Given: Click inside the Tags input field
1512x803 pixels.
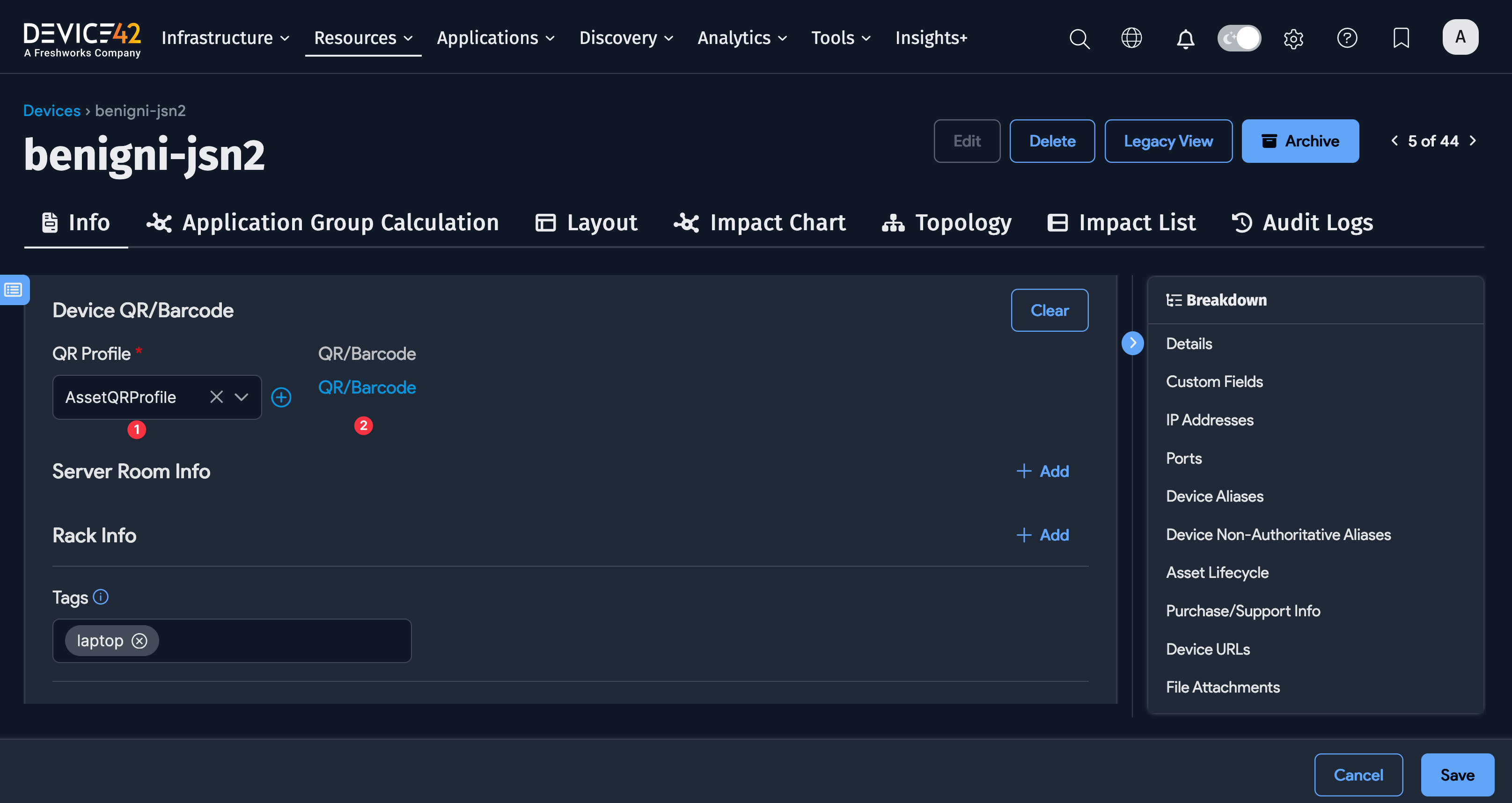Looking at the screenshot, I should coord(282,641).
